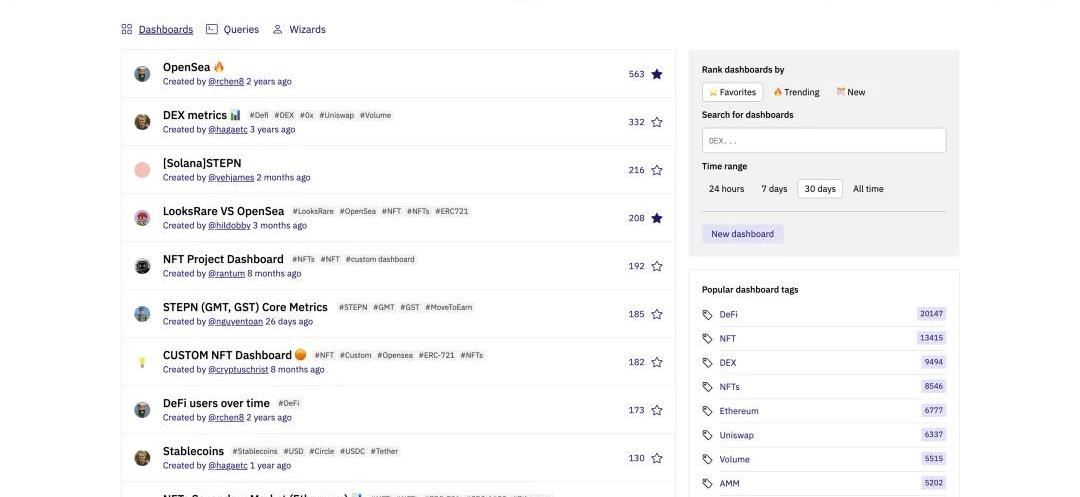Click the DeFi users over time avatar
Screen dimensions: 1080x497
coord(143,410)
